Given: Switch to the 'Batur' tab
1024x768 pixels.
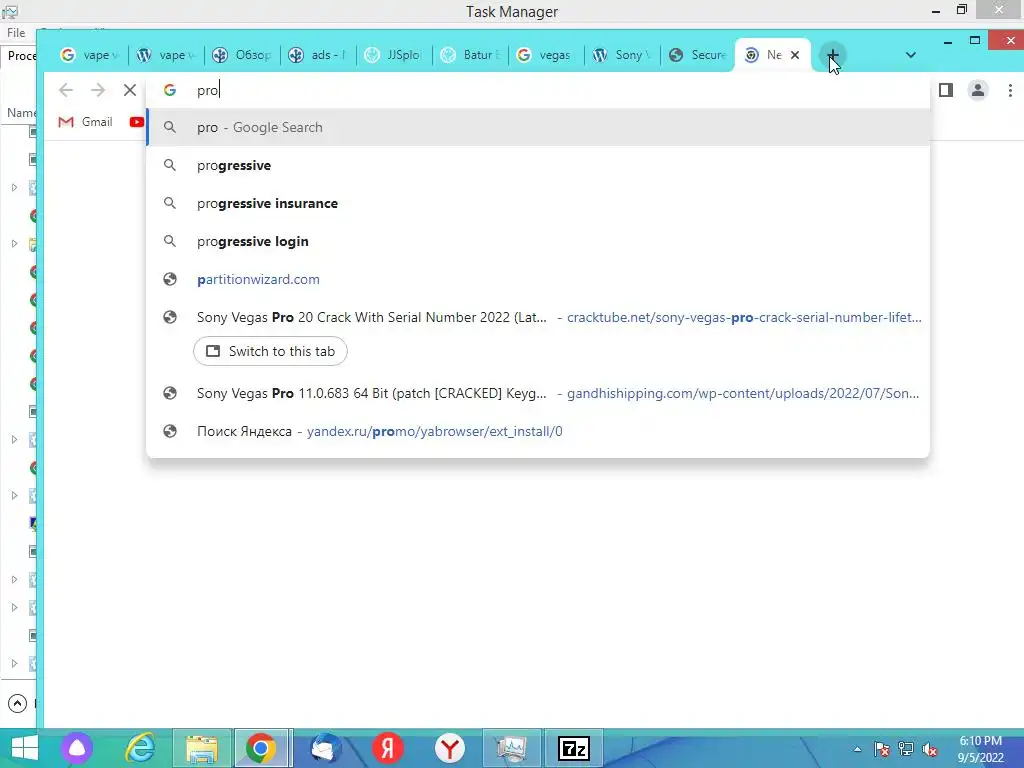Looking at the screenshot, I should (470, 56).
